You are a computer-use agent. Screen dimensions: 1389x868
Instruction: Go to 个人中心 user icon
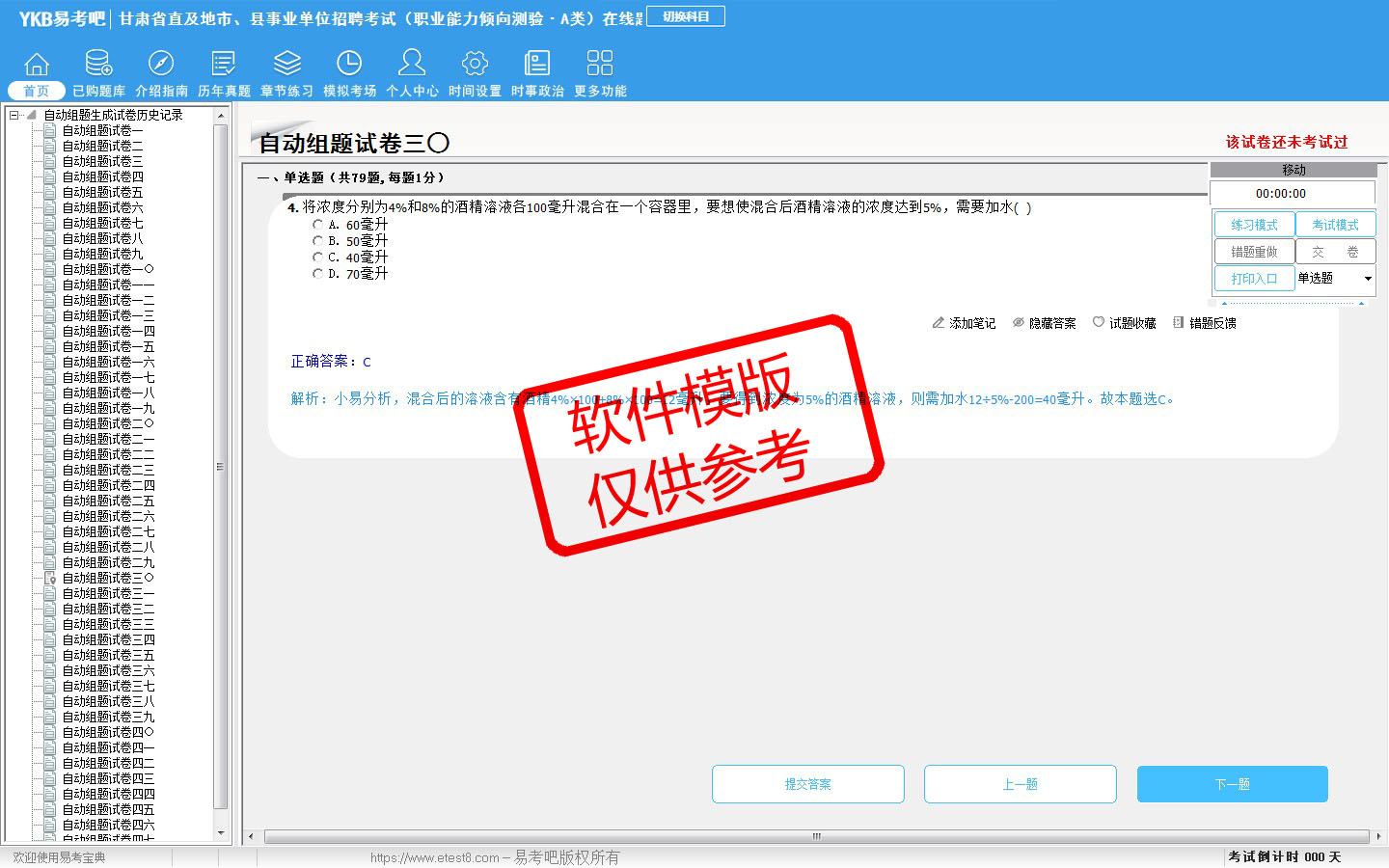412,64
